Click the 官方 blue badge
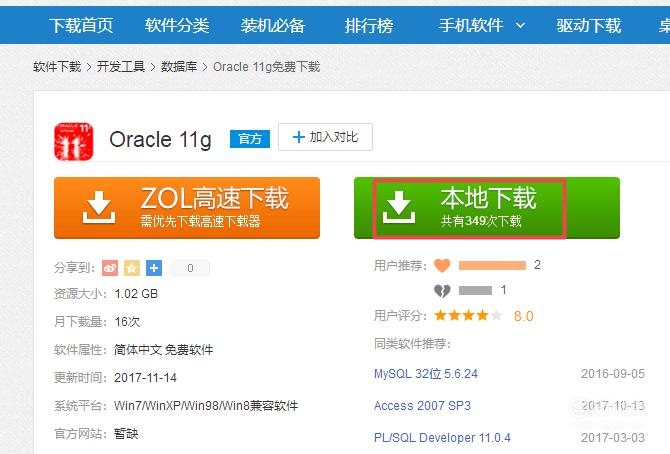 [250, 139]
